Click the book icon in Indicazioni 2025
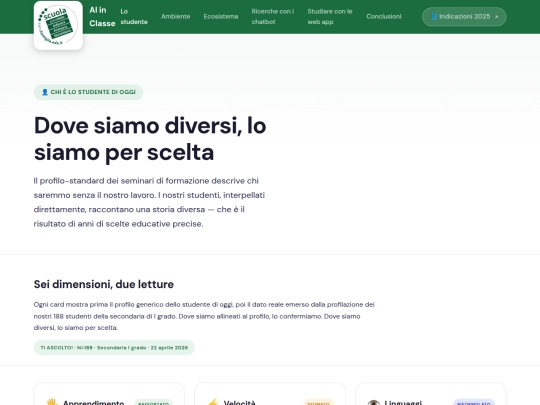Screen dimensions: 540x405 click(x=434, y=17)
